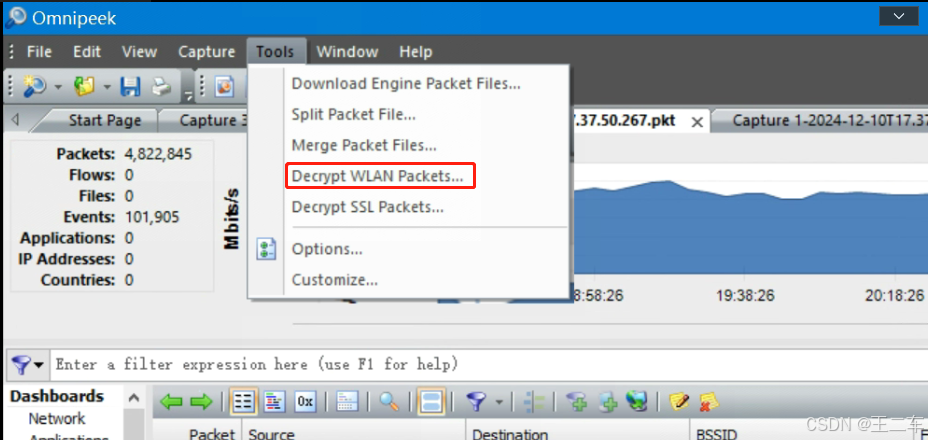Click the blue filter funnel icon in packet toolbar
This screenshot has width=928, height=440.
(x=476, y=402)
